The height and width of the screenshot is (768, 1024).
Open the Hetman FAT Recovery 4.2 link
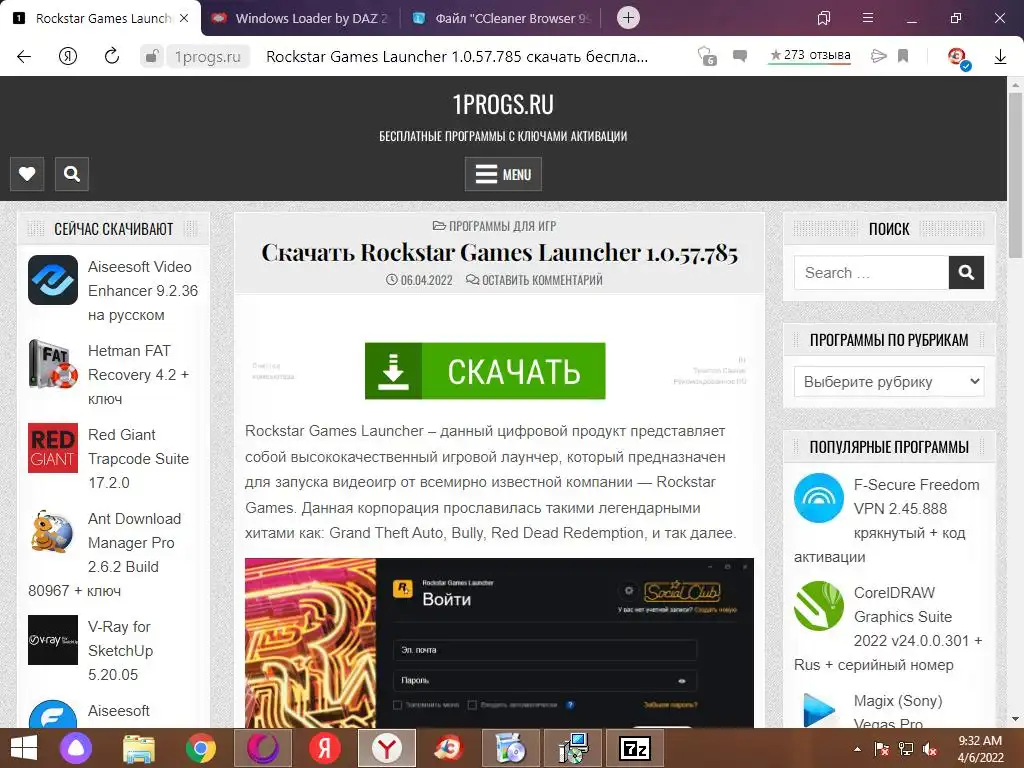tap(138, 375)
